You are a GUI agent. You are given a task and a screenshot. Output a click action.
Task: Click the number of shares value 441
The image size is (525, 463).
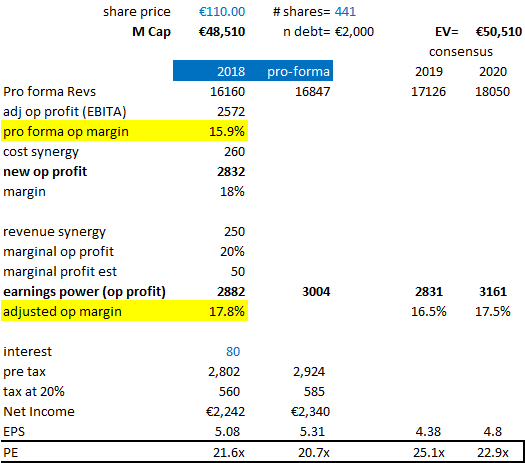(345, 12)
